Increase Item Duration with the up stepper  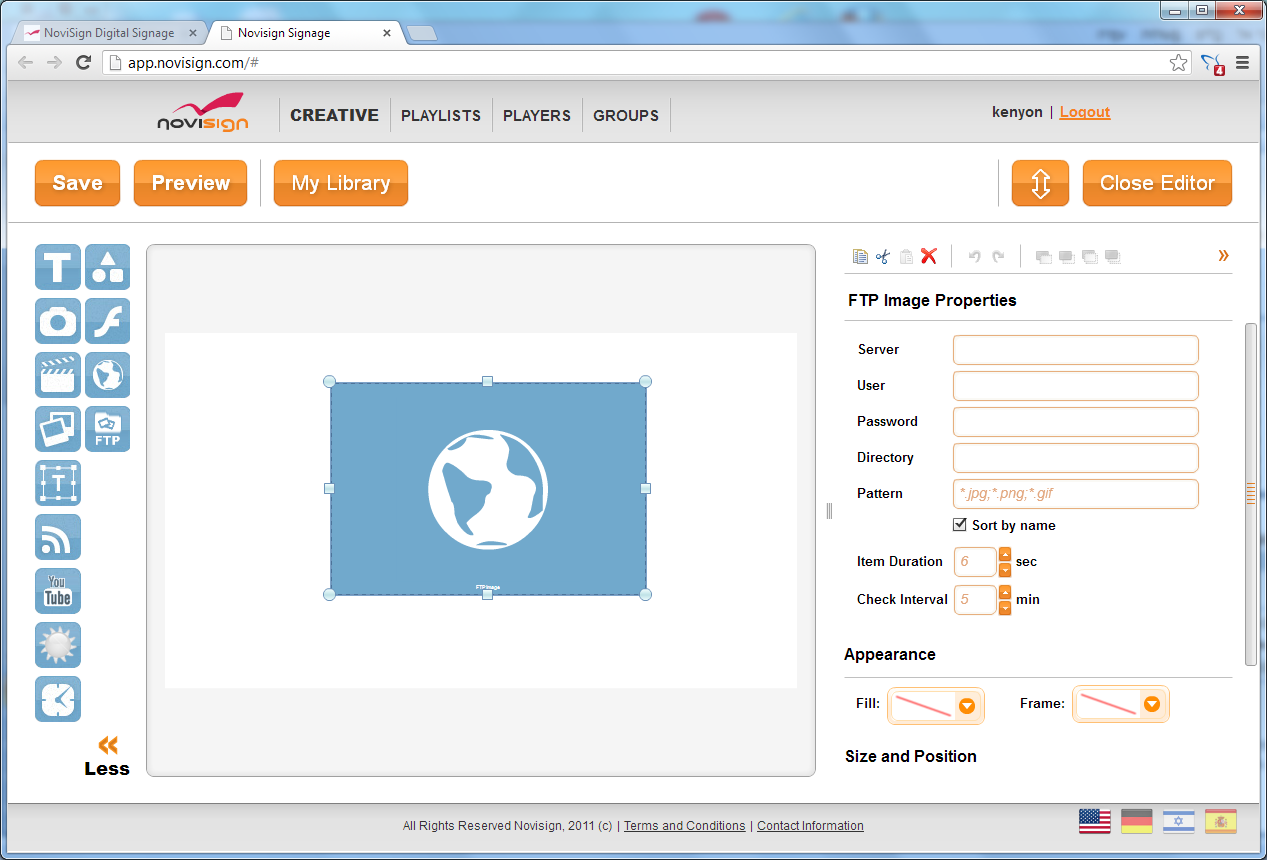1004,556
